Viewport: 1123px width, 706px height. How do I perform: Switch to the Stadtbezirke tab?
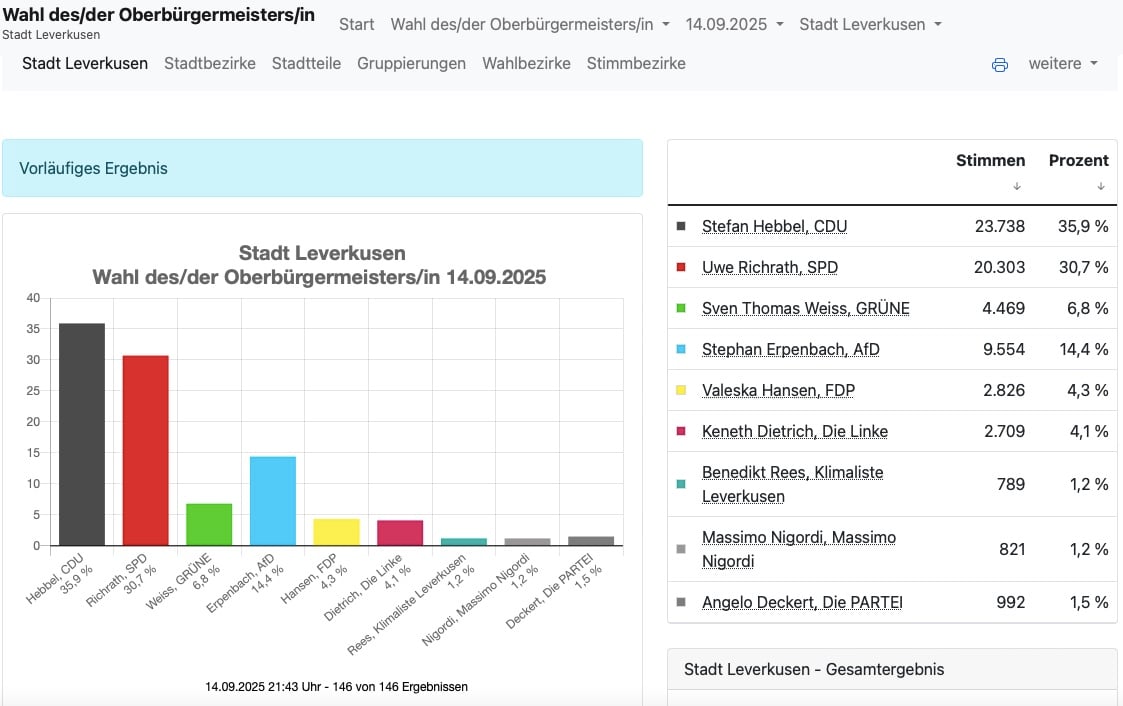pos(210,64)
